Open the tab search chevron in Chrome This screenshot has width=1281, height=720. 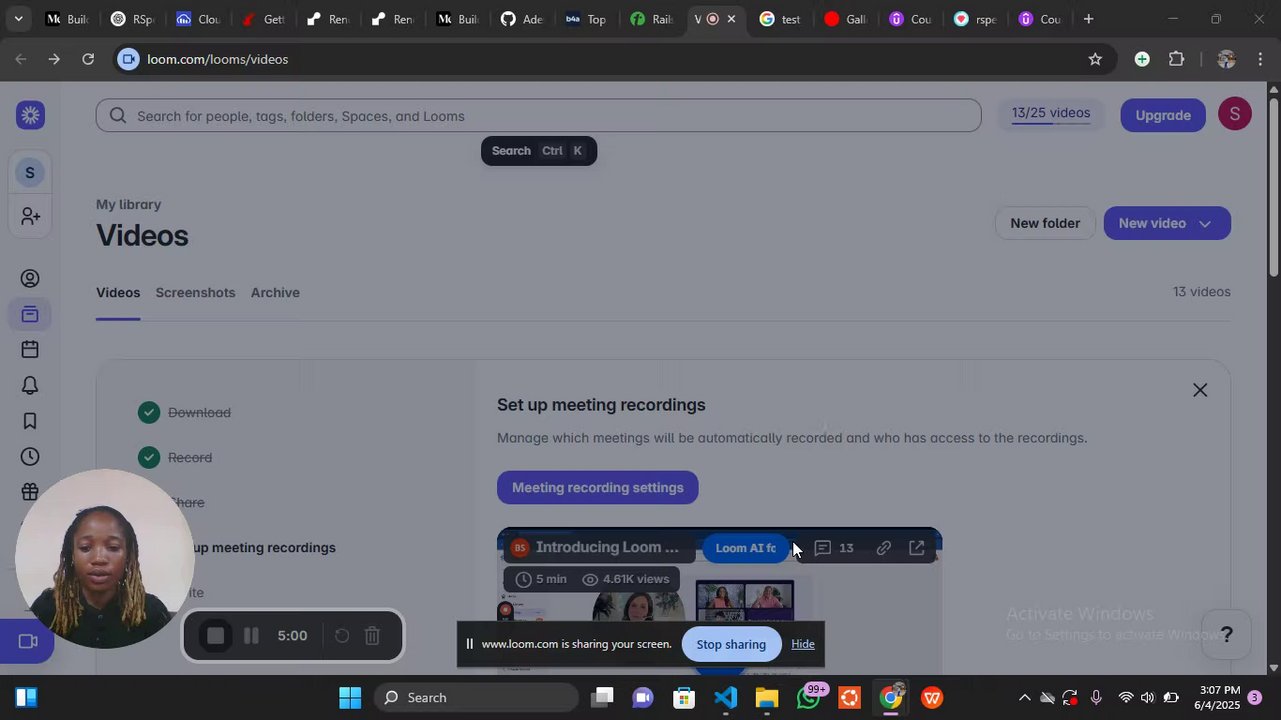[x=18, y=19]
